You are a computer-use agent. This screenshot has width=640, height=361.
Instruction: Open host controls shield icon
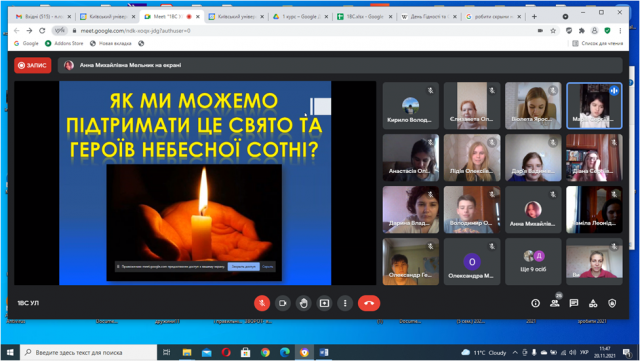[612, 303]
